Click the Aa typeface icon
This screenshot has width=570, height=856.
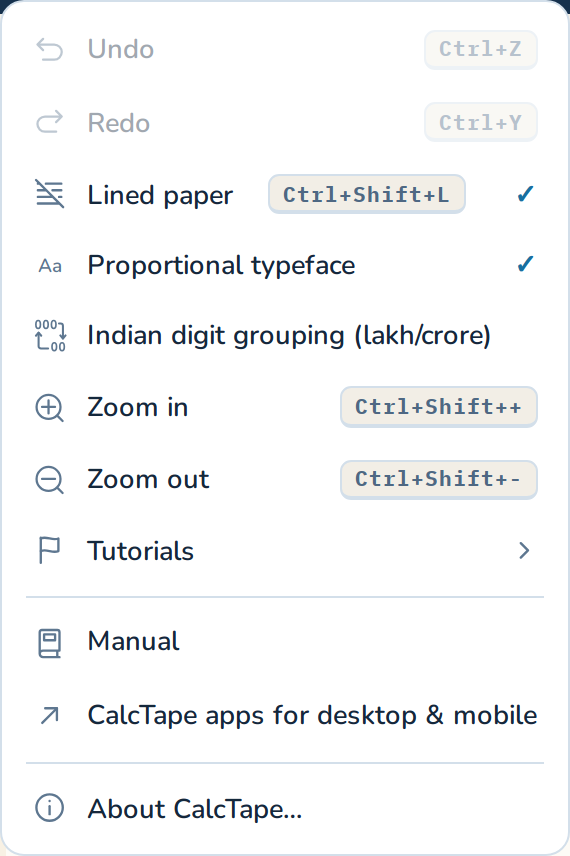click(x=50, y=266)
